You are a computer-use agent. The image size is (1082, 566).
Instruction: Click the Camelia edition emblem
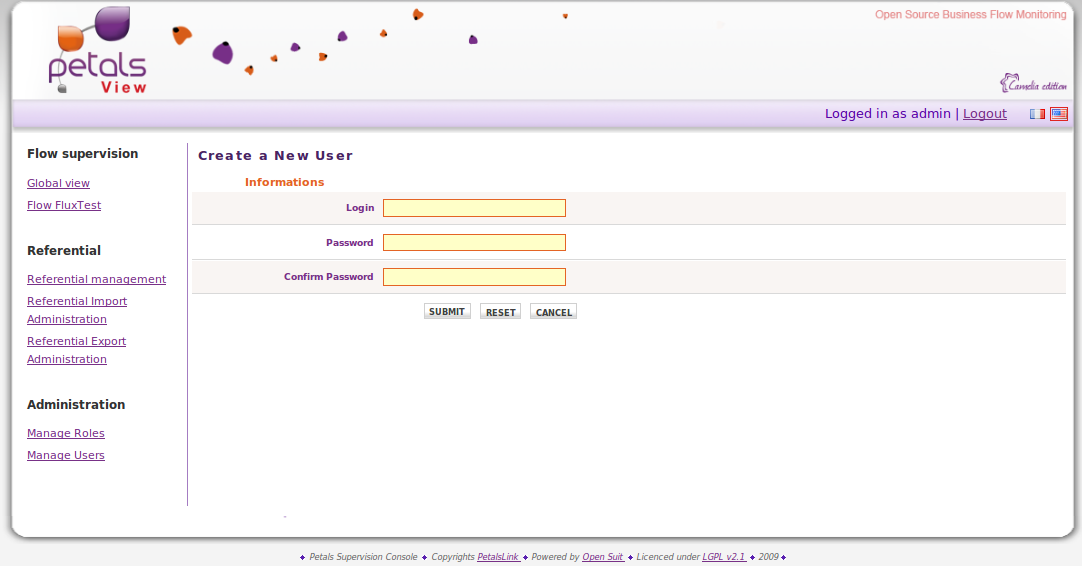click(1033, 84)
